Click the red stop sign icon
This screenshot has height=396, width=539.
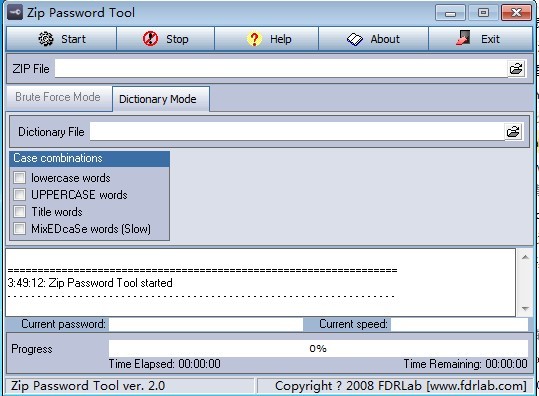pyautogui.click(x=150, y=39)
